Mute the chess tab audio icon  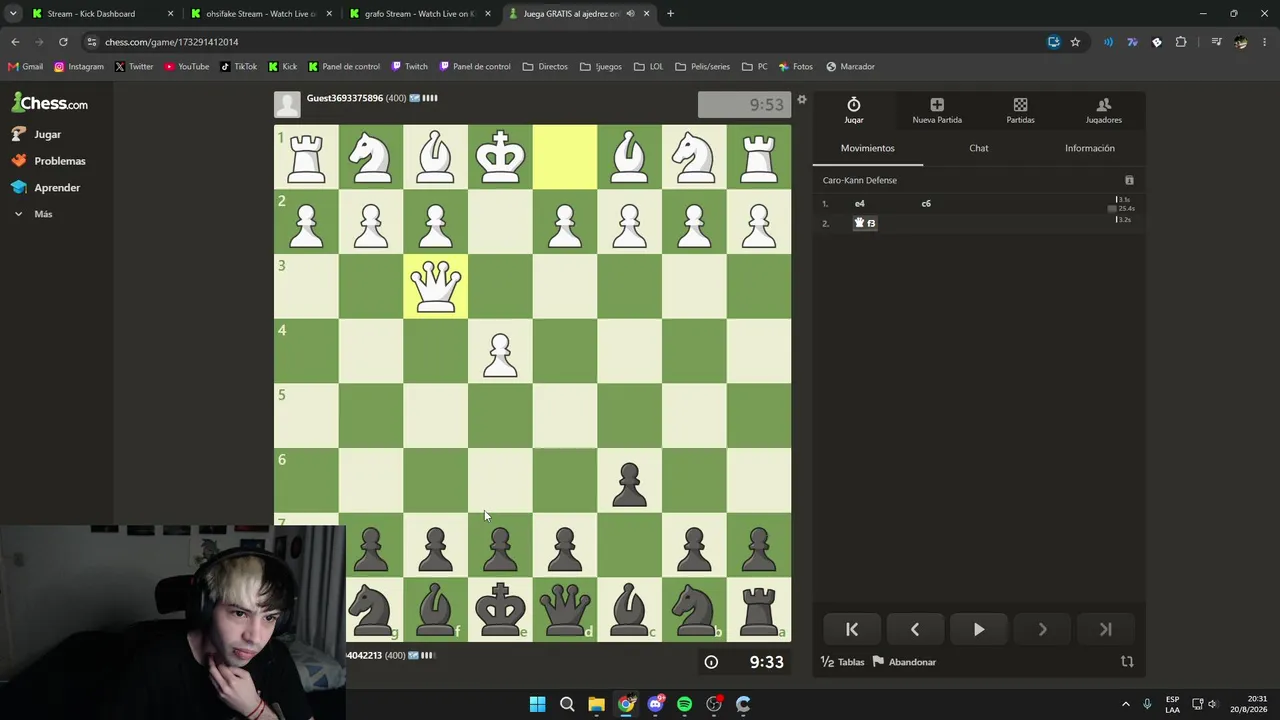click(x=629, y=14)
